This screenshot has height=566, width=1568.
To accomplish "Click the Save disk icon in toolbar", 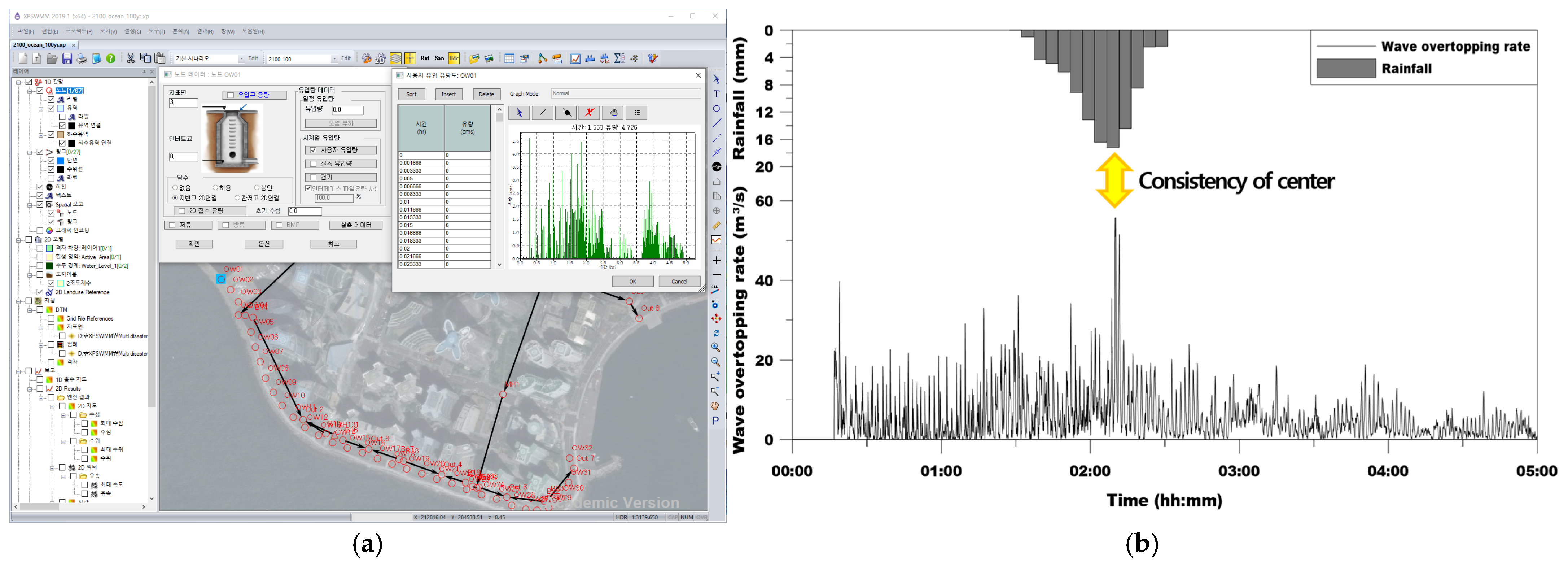I will point(67,58).
